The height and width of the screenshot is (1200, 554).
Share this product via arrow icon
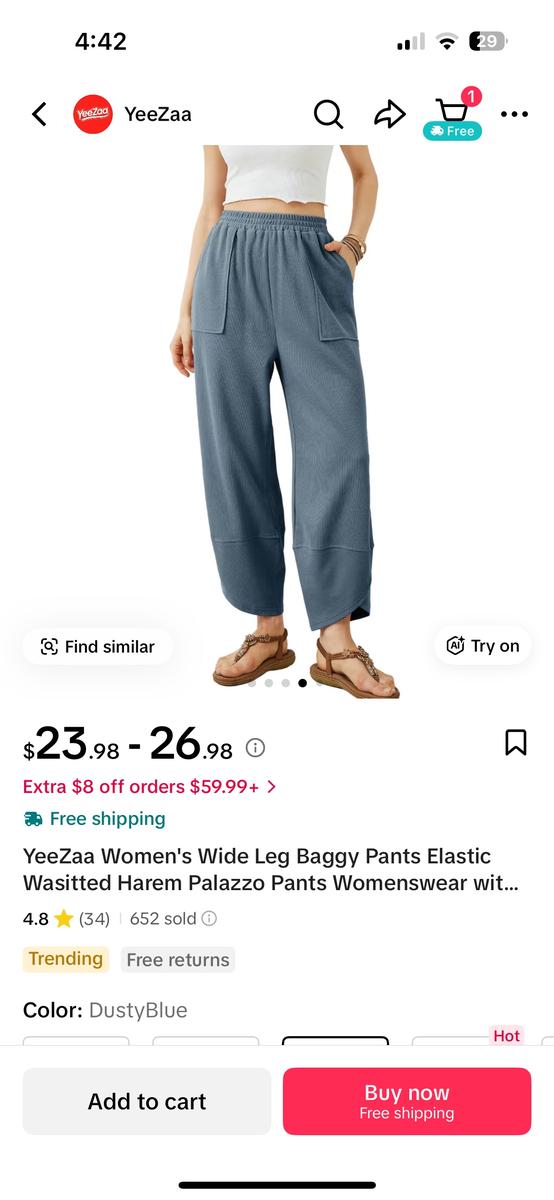tap(389, 114)
